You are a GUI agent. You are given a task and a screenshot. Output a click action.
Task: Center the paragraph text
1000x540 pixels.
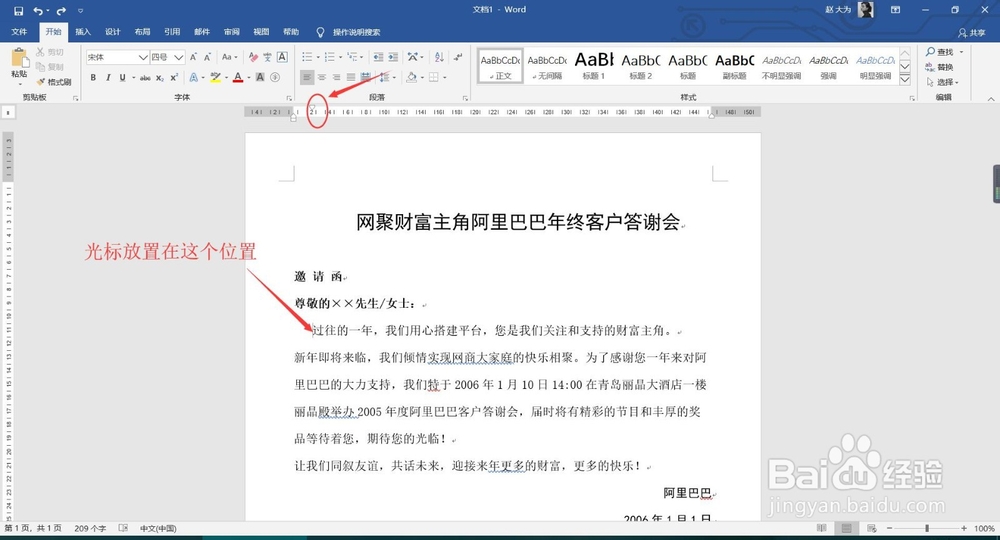coord(322,78)
